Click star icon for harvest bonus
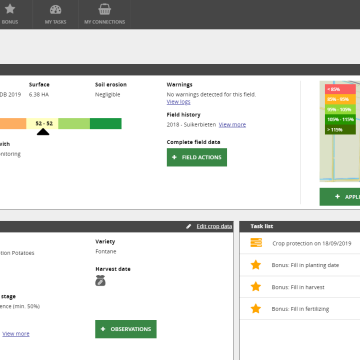 pos(256,287)
